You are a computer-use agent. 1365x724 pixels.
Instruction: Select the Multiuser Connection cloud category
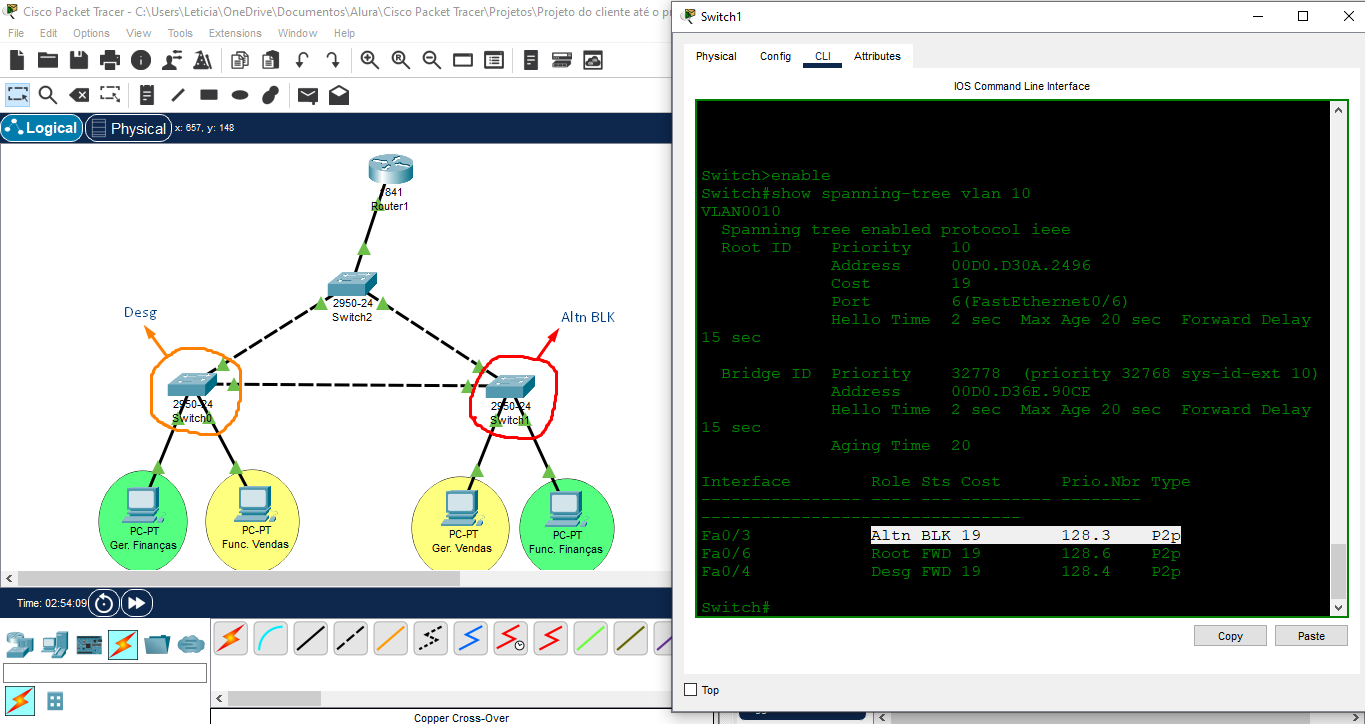[x=191, y=644]
